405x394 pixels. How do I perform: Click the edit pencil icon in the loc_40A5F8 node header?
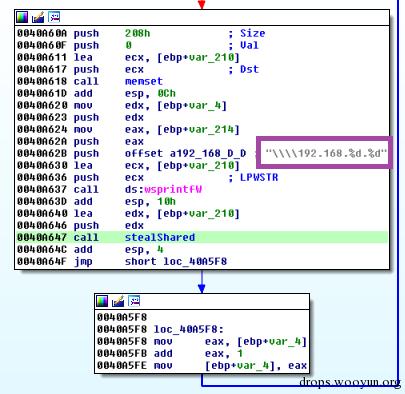(118, 301)
